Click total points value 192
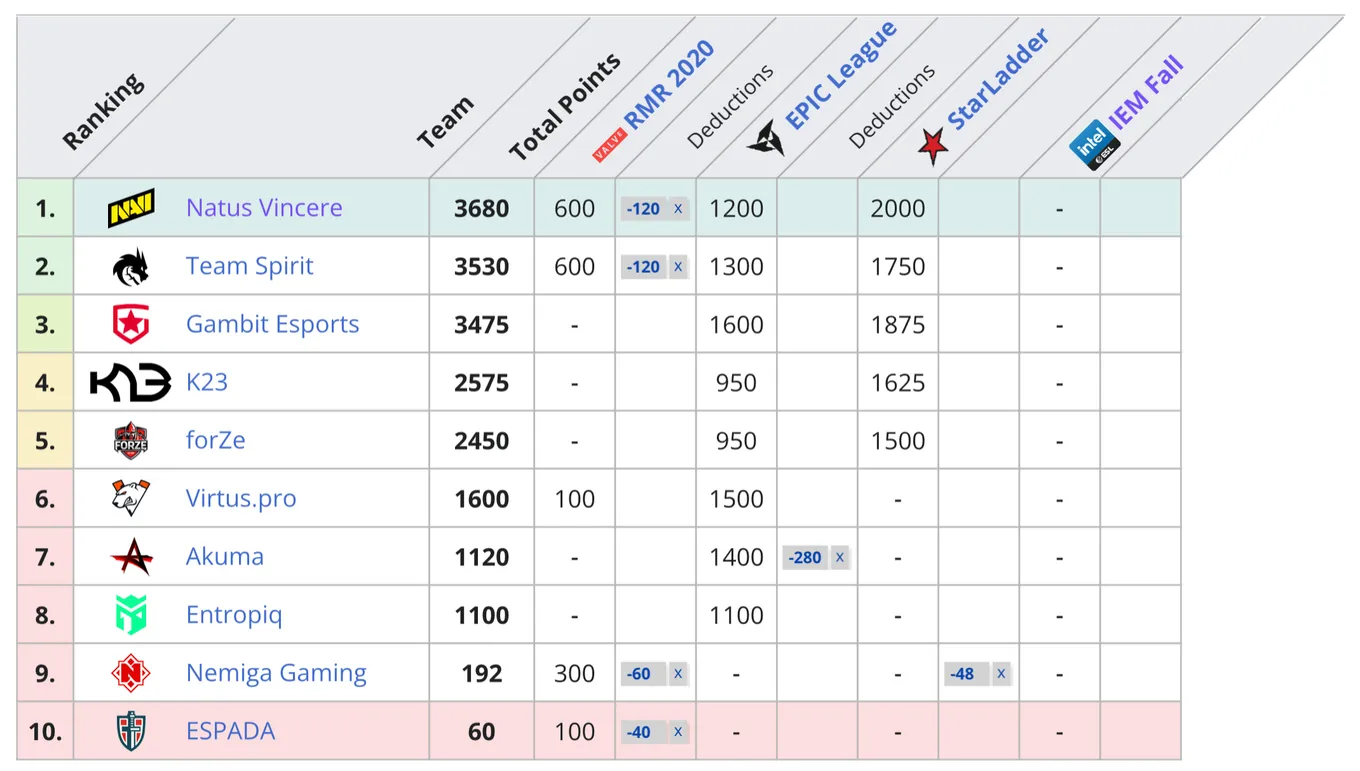 482,672
